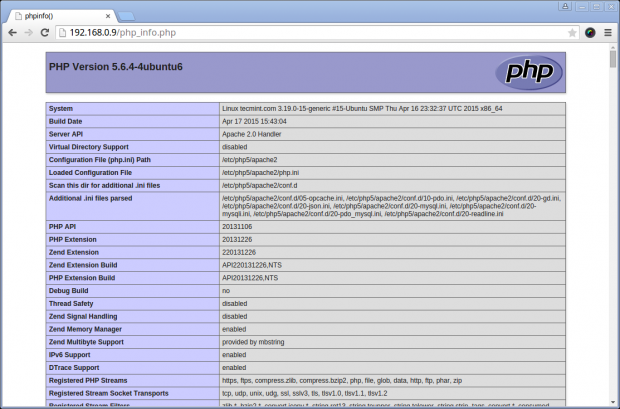
Task: Click the PHP Version 5.6.4-4ubuntu6 heading
Action: tap(116, 66)
